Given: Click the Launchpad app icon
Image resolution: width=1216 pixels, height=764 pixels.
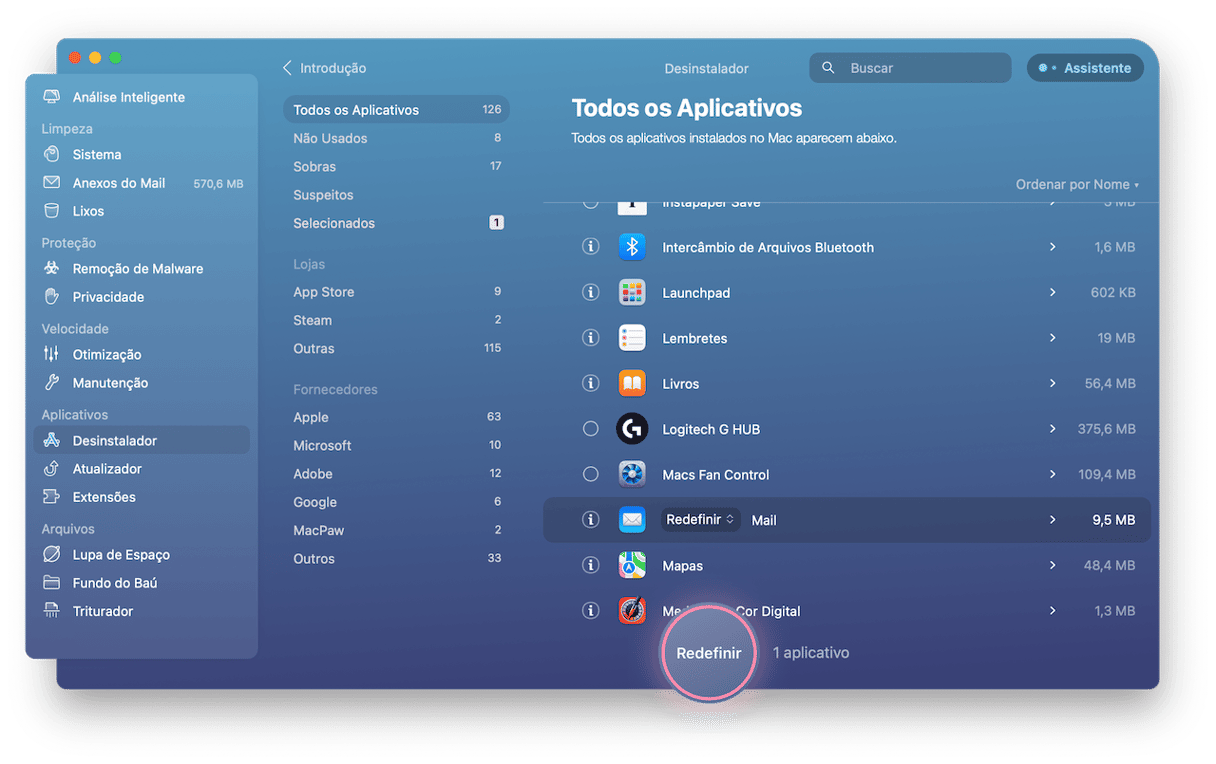Looking at the screenshot, I should click(x=632, y=293).
